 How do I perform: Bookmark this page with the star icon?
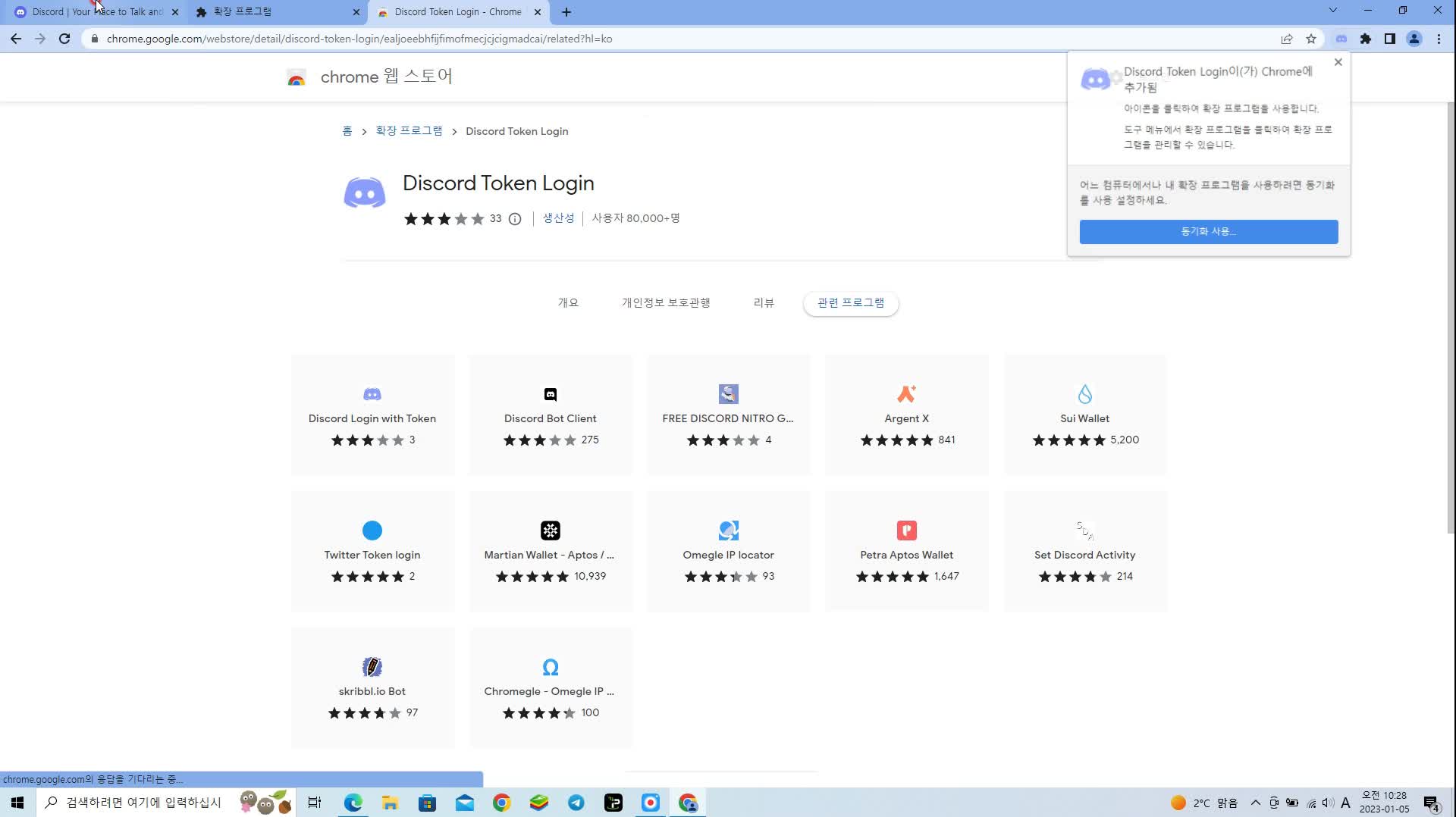[1310, 39]
